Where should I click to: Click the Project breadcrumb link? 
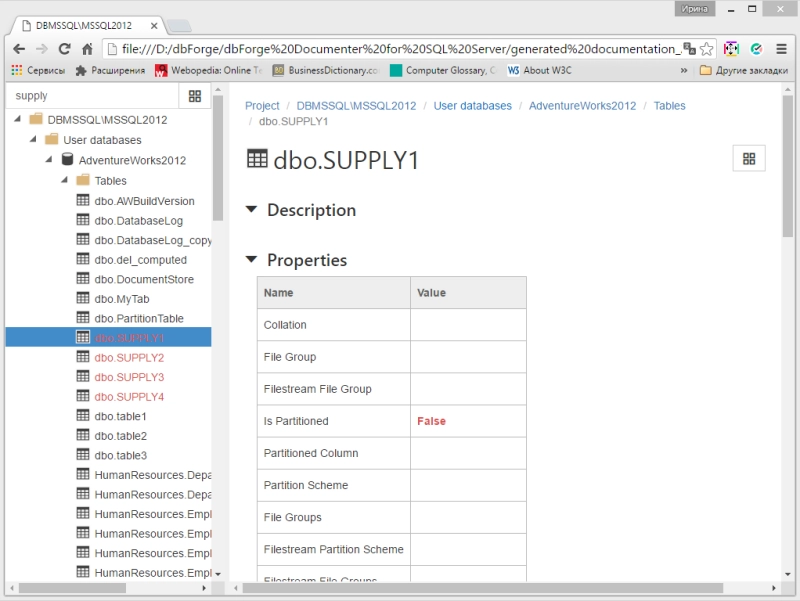click(x=262, y=106)
